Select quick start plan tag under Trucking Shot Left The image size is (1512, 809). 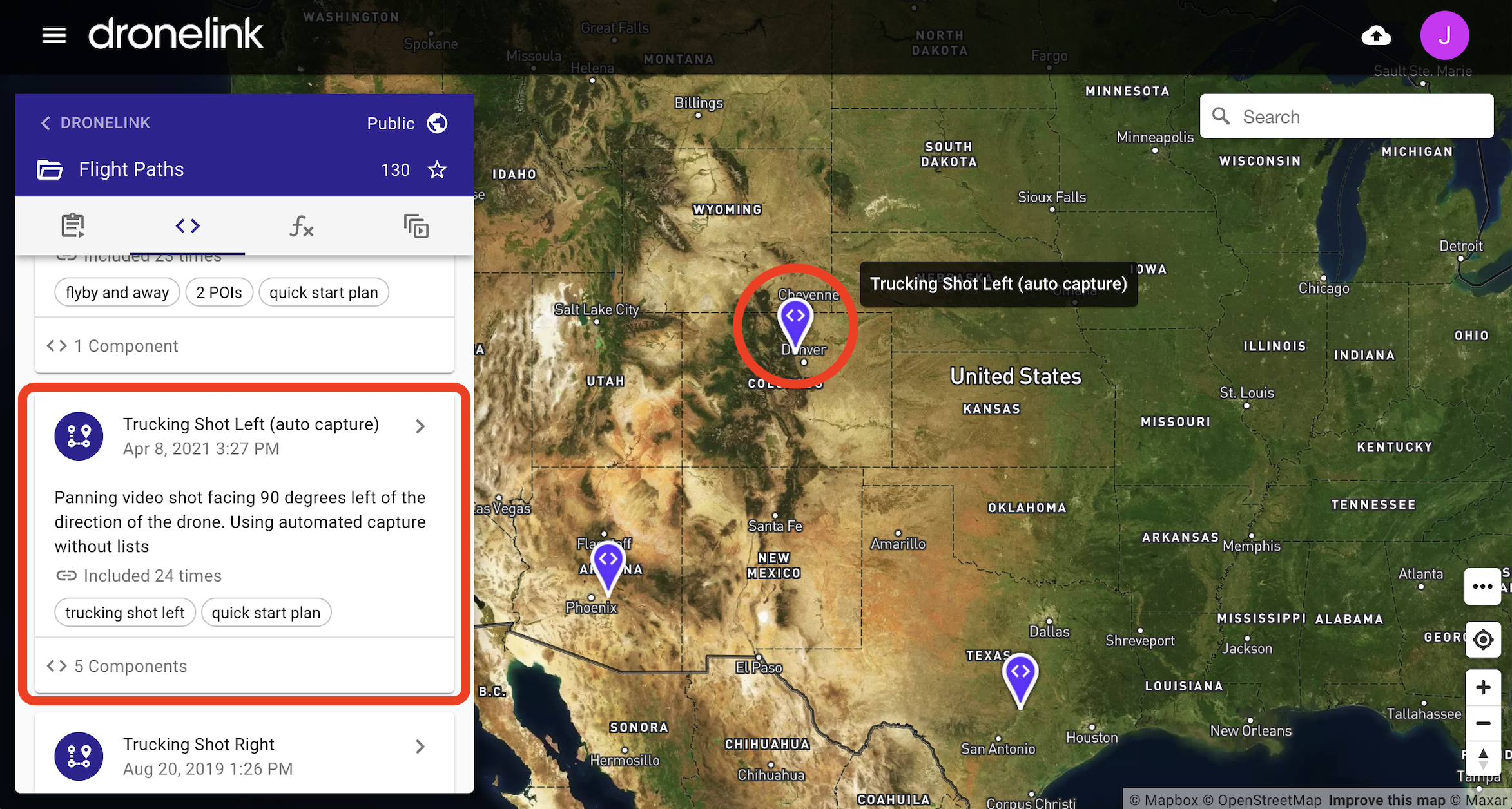[266, 613]
